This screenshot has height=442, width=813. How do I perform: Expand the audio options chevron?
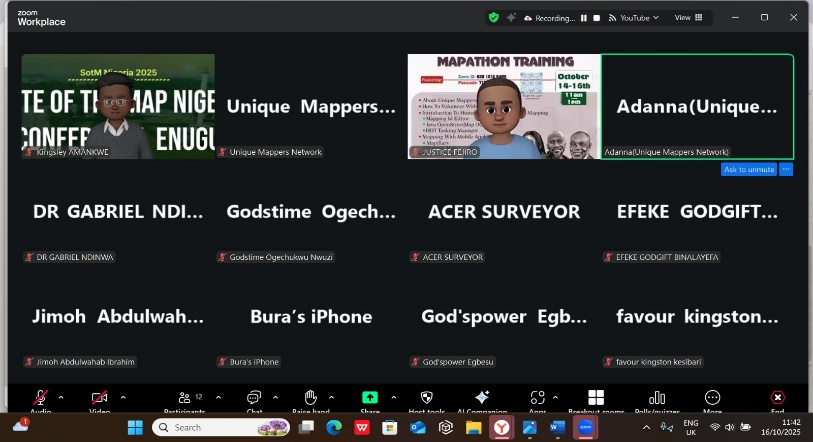[x=61, y=397]
